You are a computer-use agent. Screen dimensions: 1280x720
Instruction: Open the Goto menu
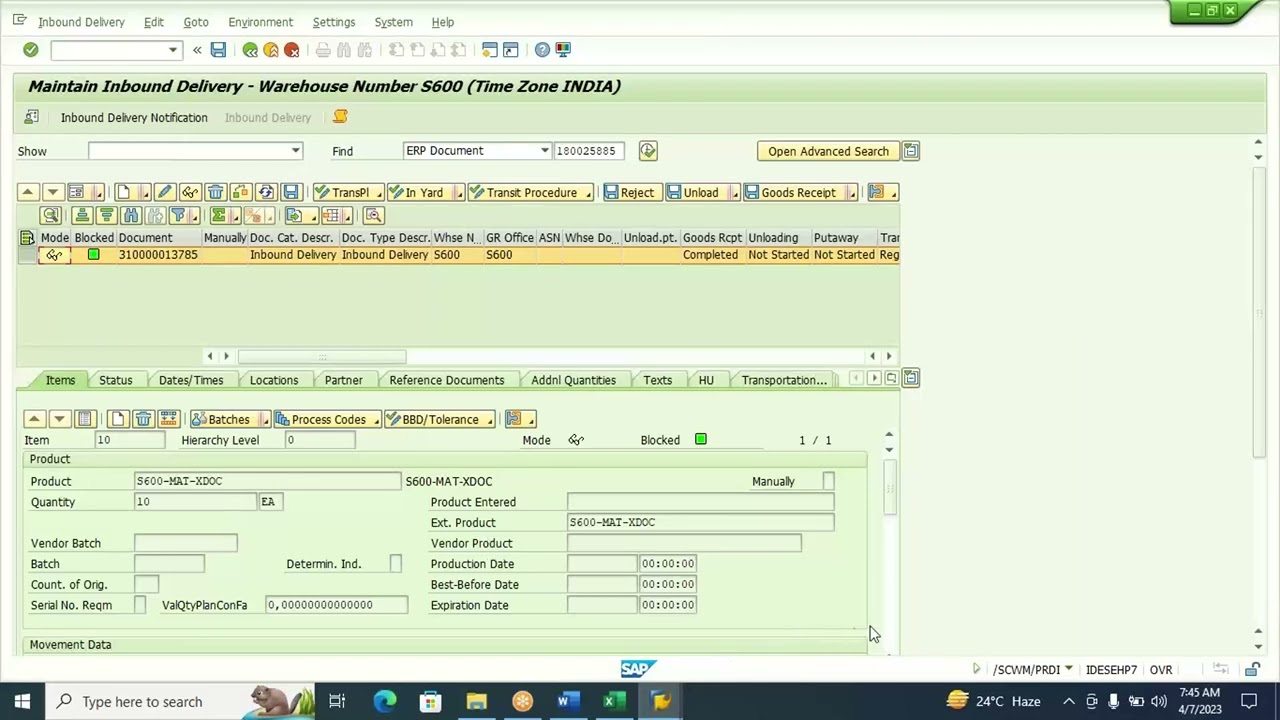196,22
